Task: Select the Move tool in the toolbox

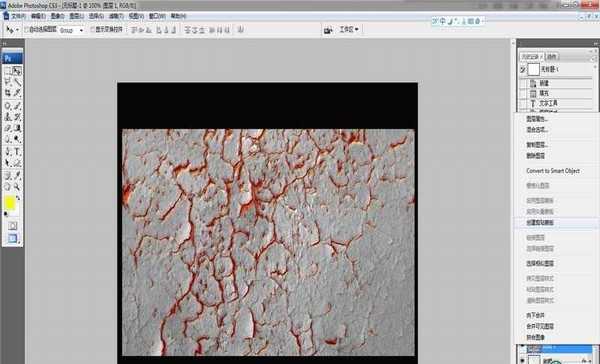Action: point(17,71)
